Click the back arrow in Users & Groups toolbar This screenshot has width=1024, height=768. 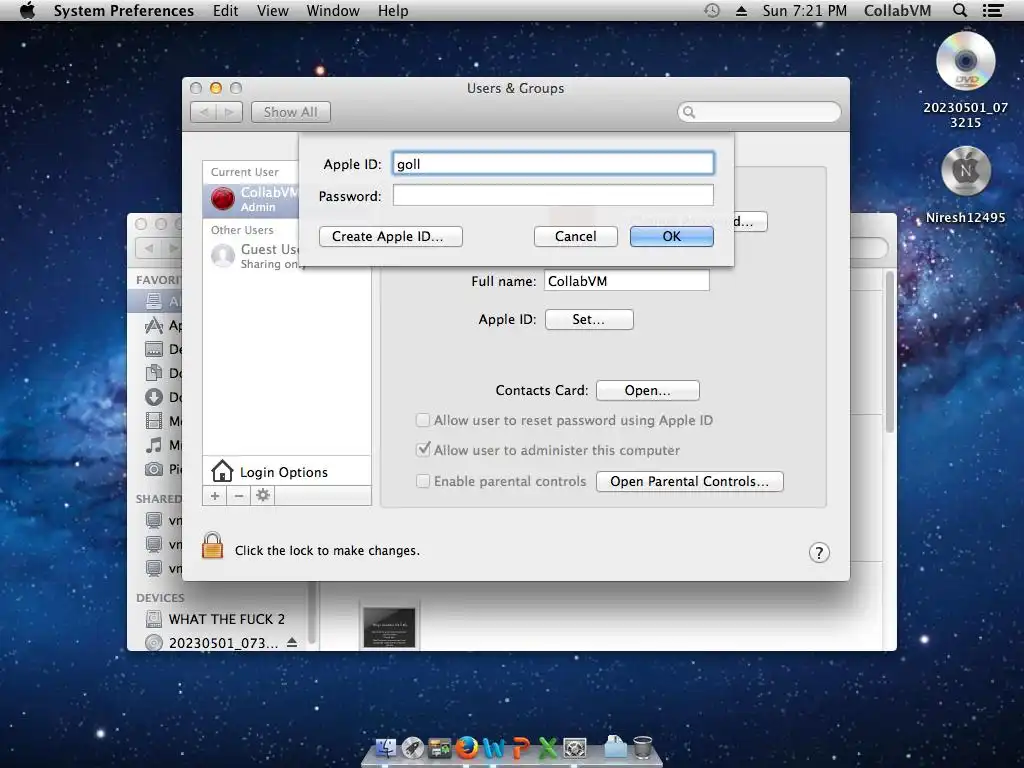click(204, 112)
